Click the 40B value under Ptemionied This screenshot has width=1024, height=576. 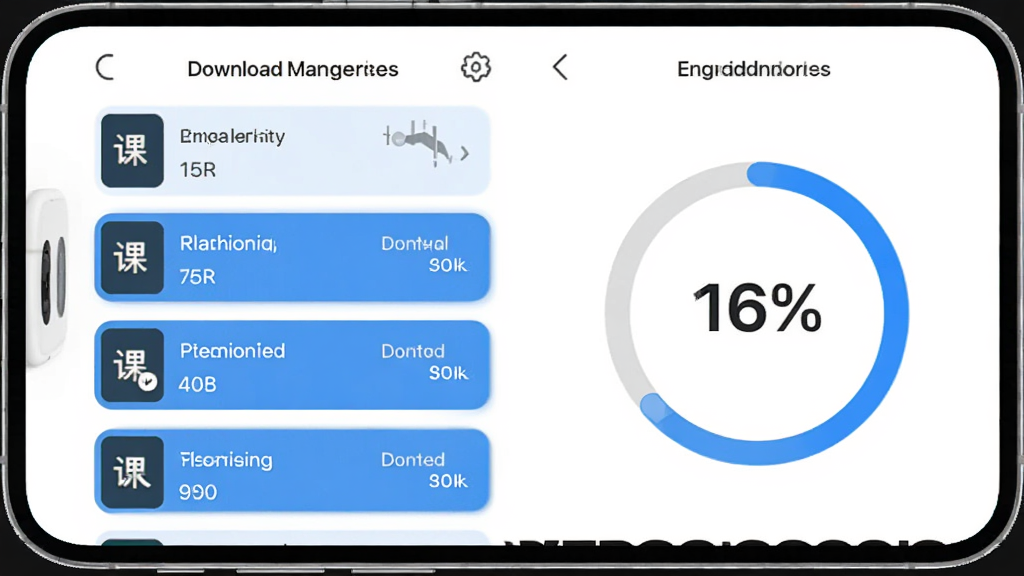tap(197, 385)
